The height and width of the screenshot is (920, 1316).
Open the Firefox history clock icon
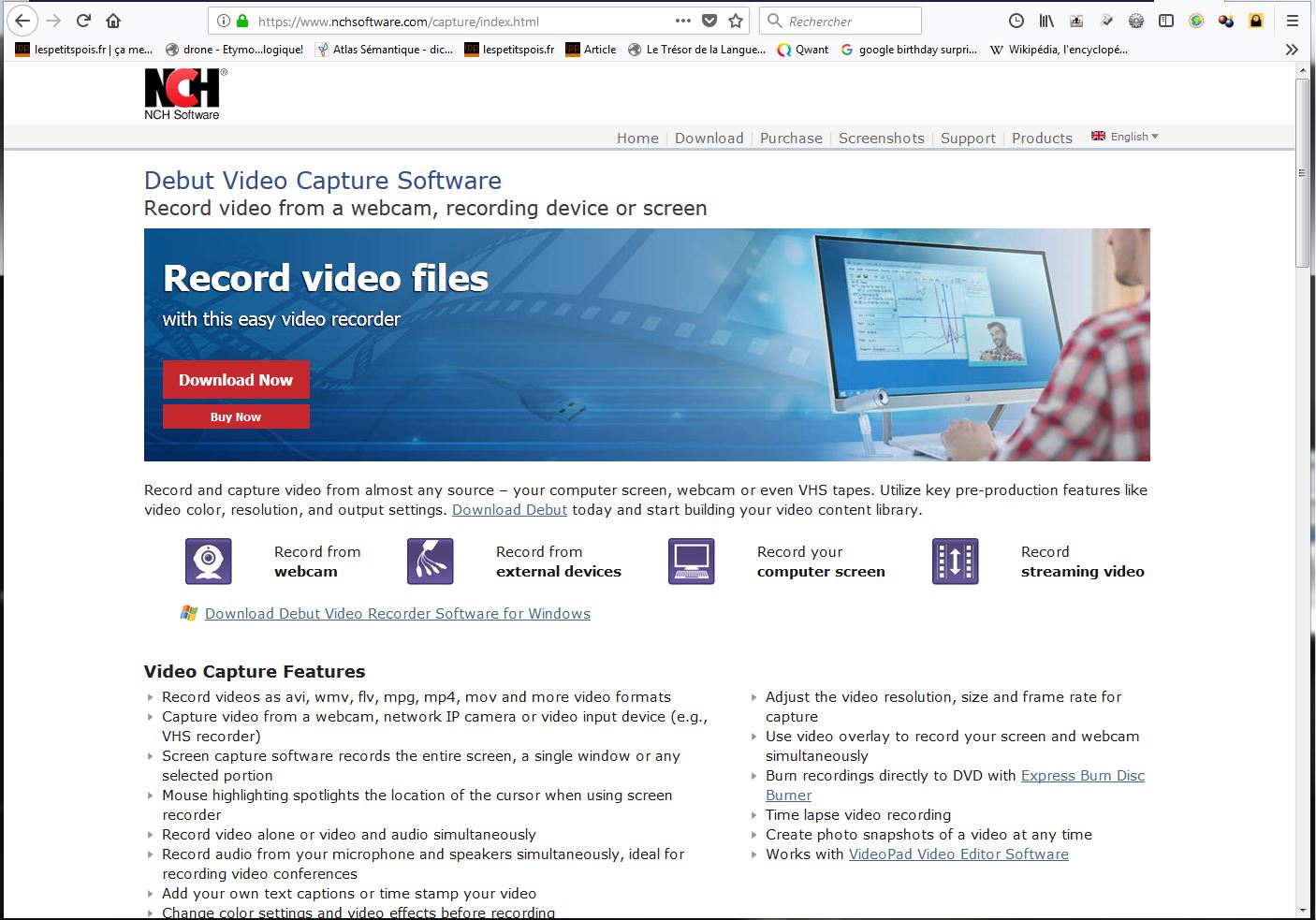tap(1016, 21)
